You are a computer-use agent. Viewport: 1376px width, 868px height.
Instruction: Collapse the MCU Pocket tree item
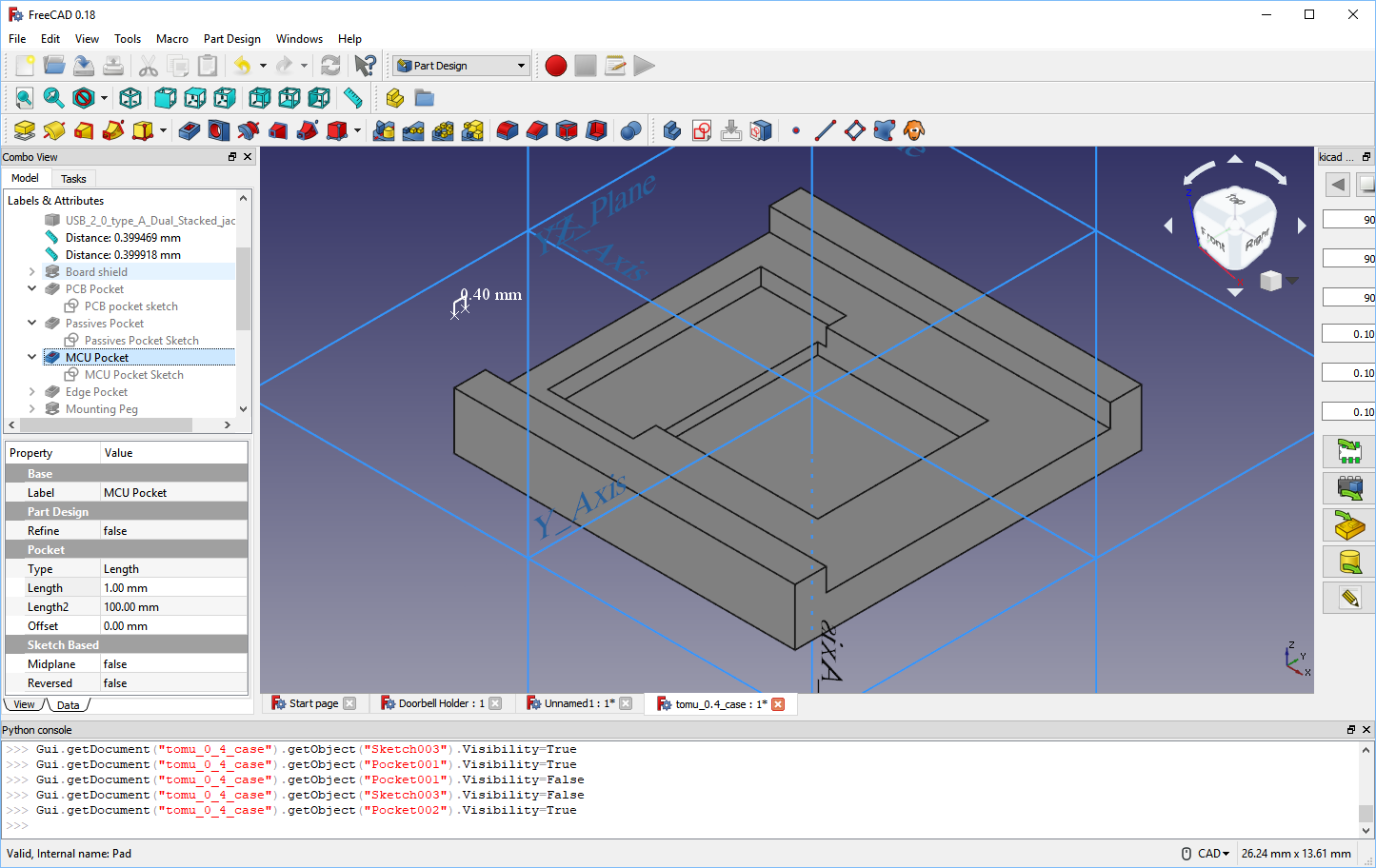(31, 357)
